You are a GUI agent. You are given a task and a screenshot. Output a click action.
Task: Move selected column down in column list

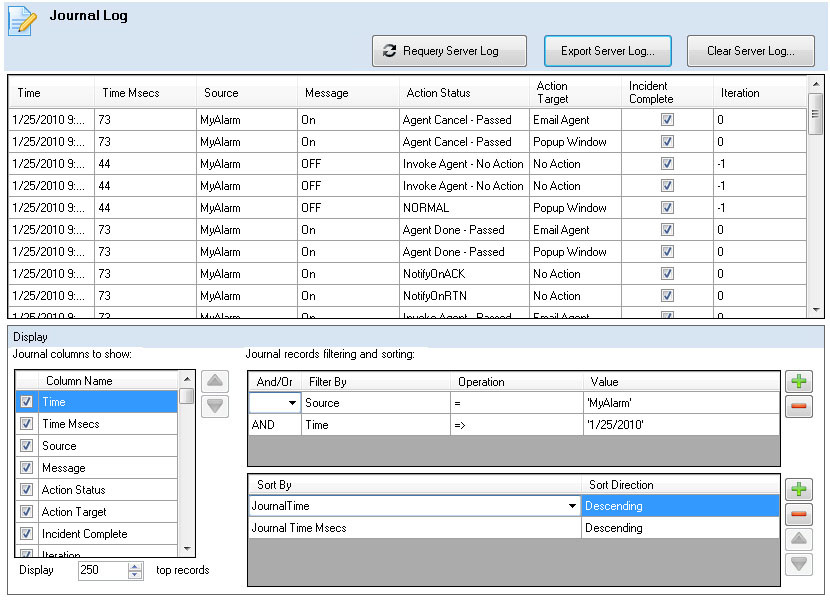[x=216, y=406]
